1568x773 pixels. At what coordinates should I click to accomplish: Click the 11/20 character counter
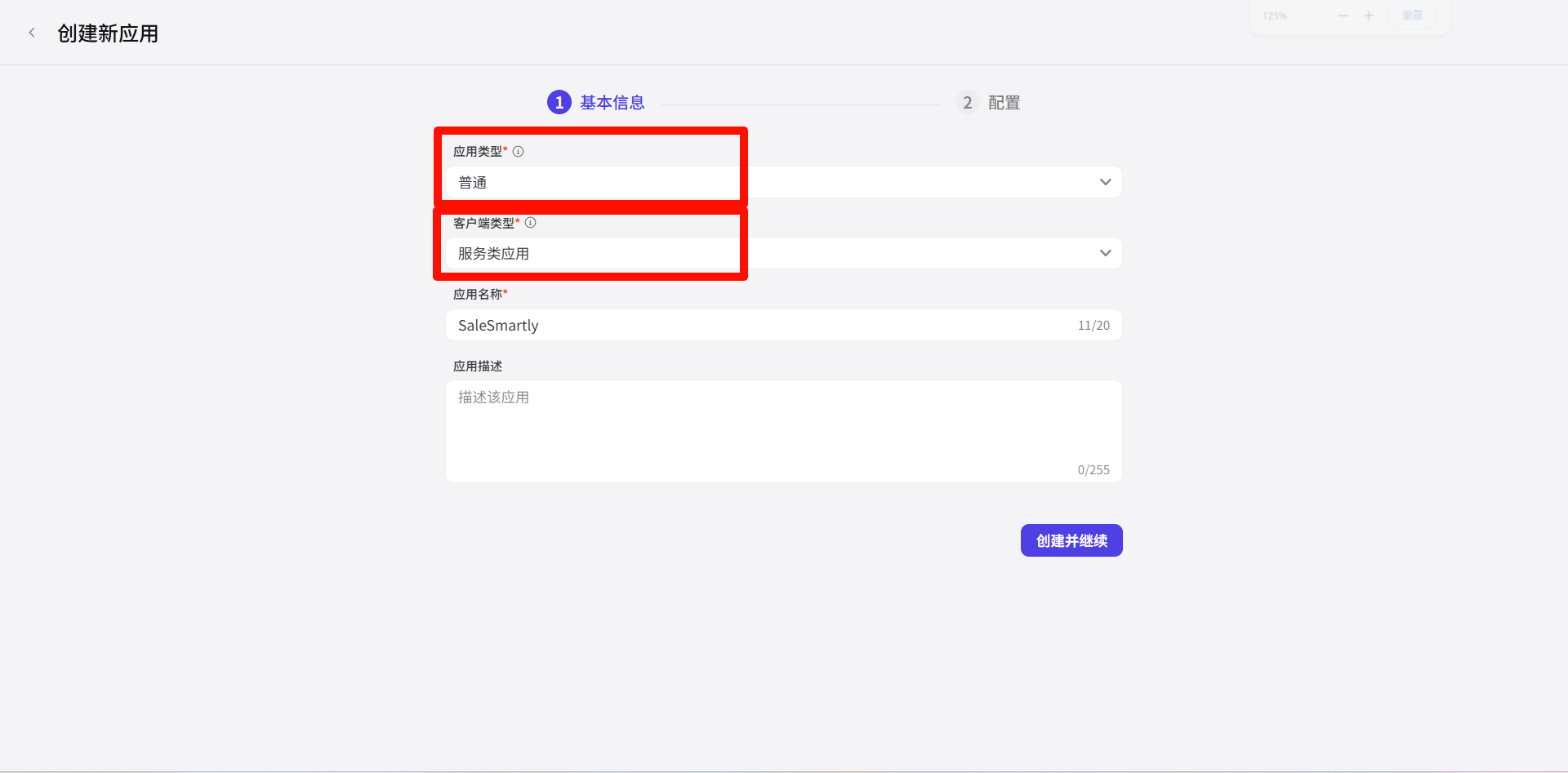point(1094,326)
